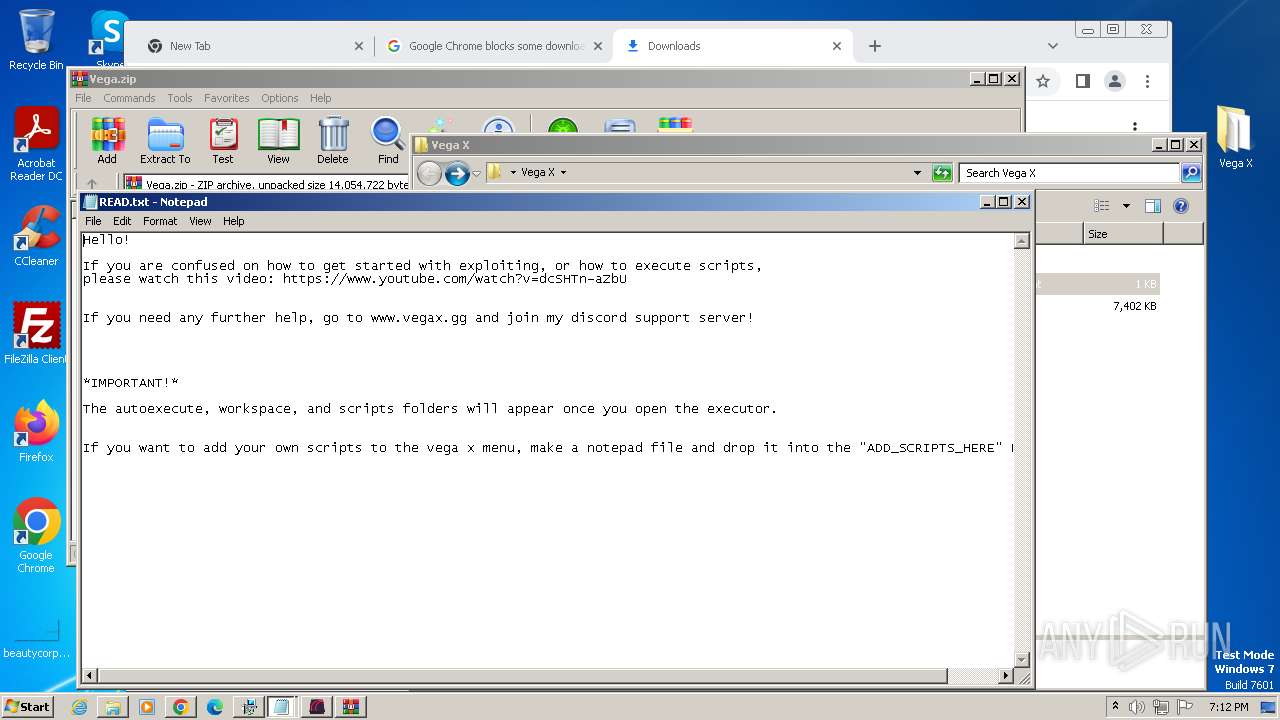Expand Chrome tab search chevron
This screenshot has height=720, width=1280.
click(x=1052, y=46)
